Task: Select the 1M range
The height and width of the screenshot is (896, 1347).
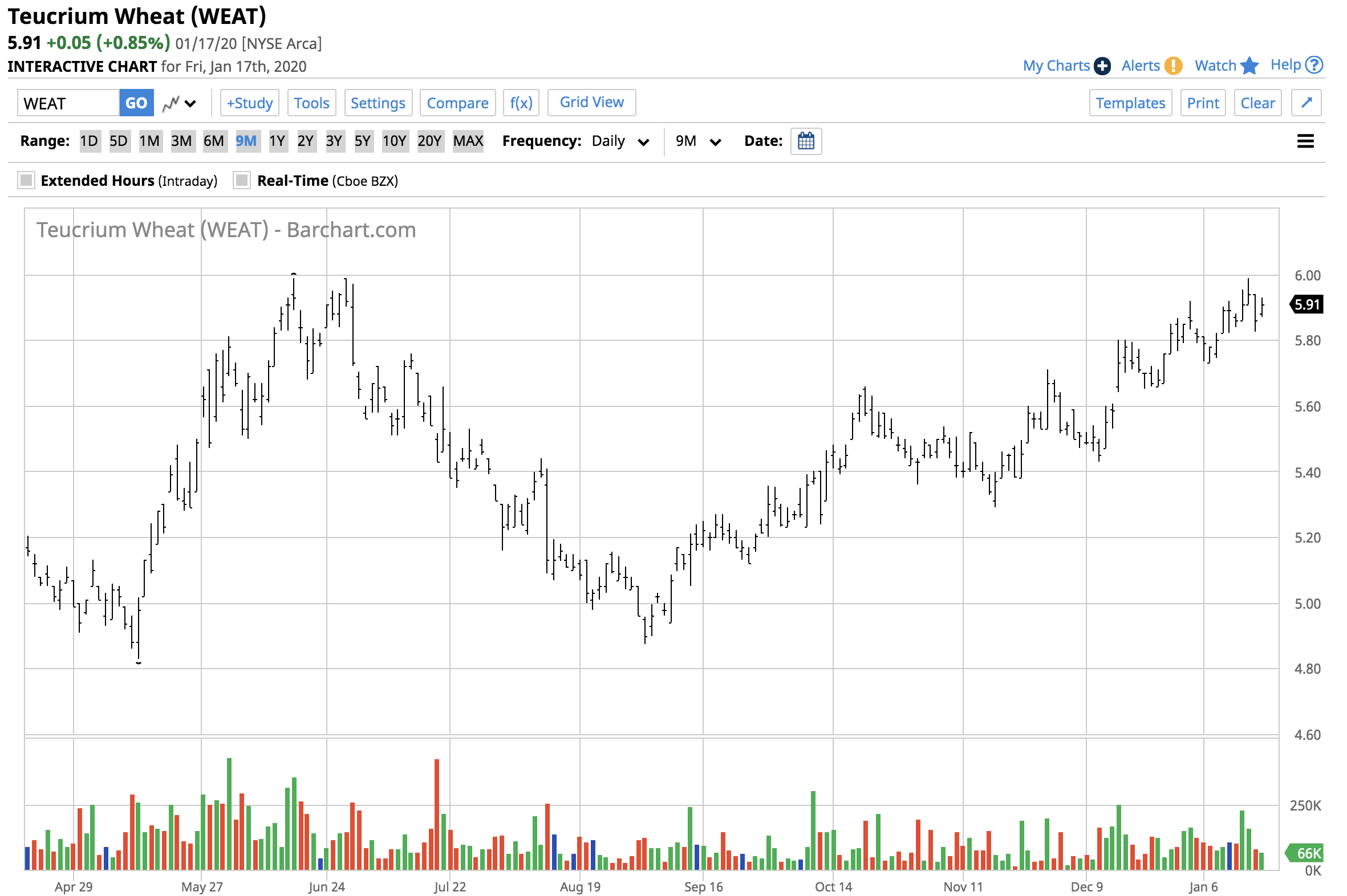Action: [150, 141]
